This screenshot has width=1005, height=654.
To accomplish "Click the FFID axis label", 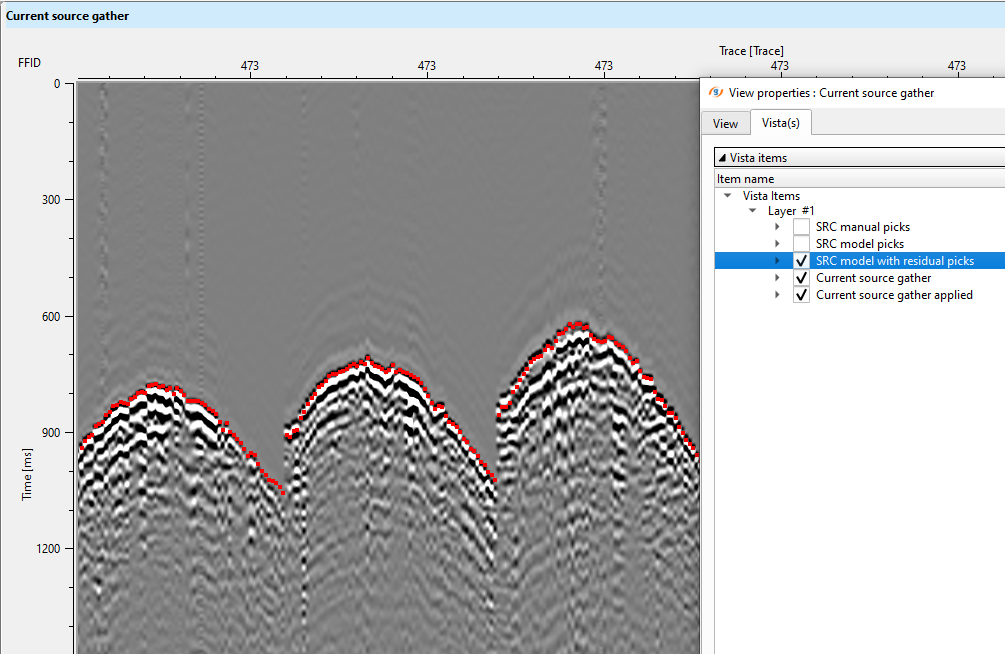I will (x=31, y=63).
